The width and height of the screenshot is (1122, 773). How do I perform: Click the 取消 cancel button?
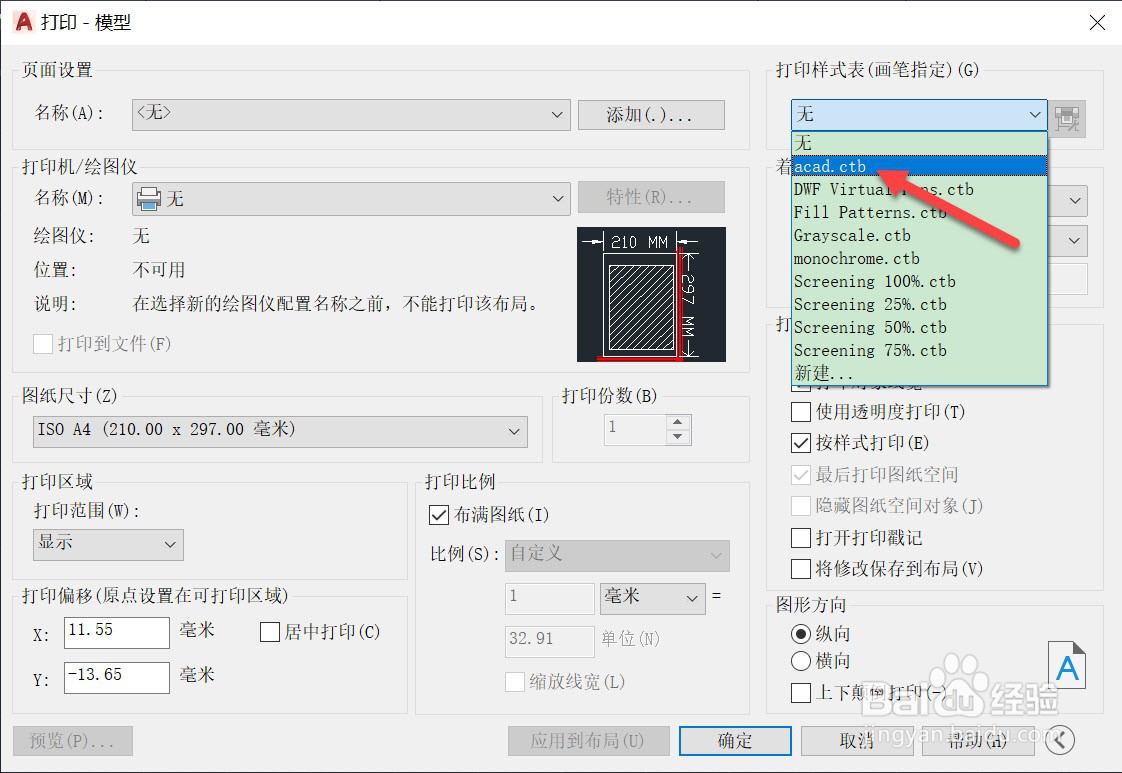pyautogui.click(x=857, y=741)
